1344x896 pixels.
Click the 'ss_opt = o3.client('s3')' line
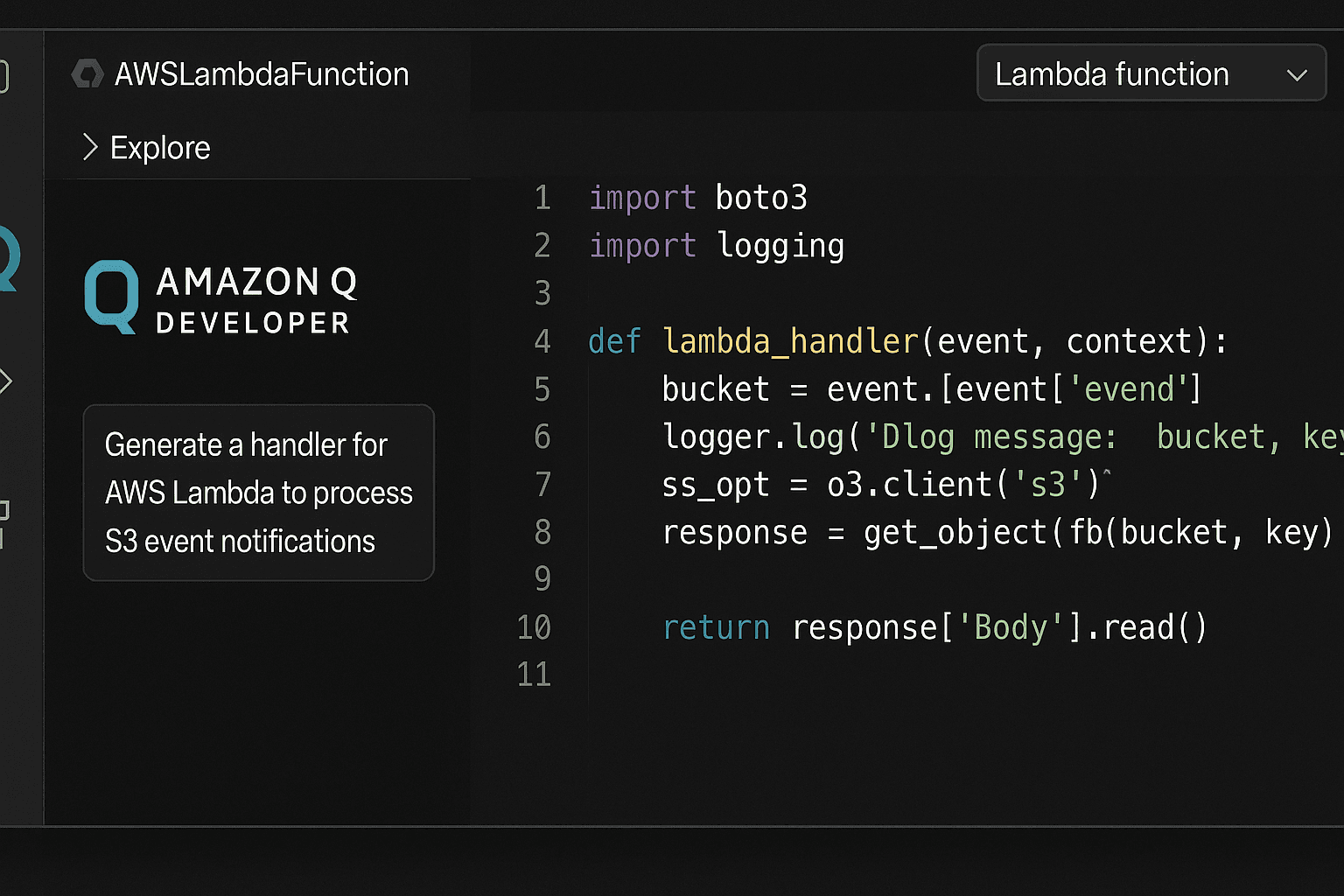[x=885, y=484]
